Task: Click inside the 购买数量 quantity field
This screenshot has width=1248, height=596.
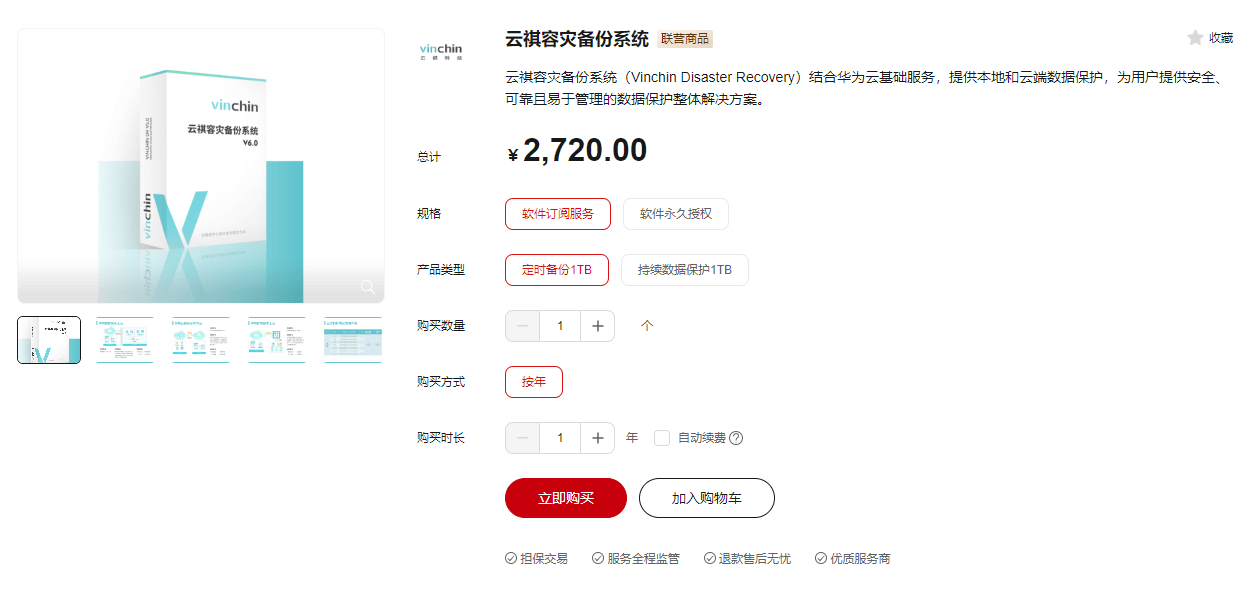Action: 559,325
